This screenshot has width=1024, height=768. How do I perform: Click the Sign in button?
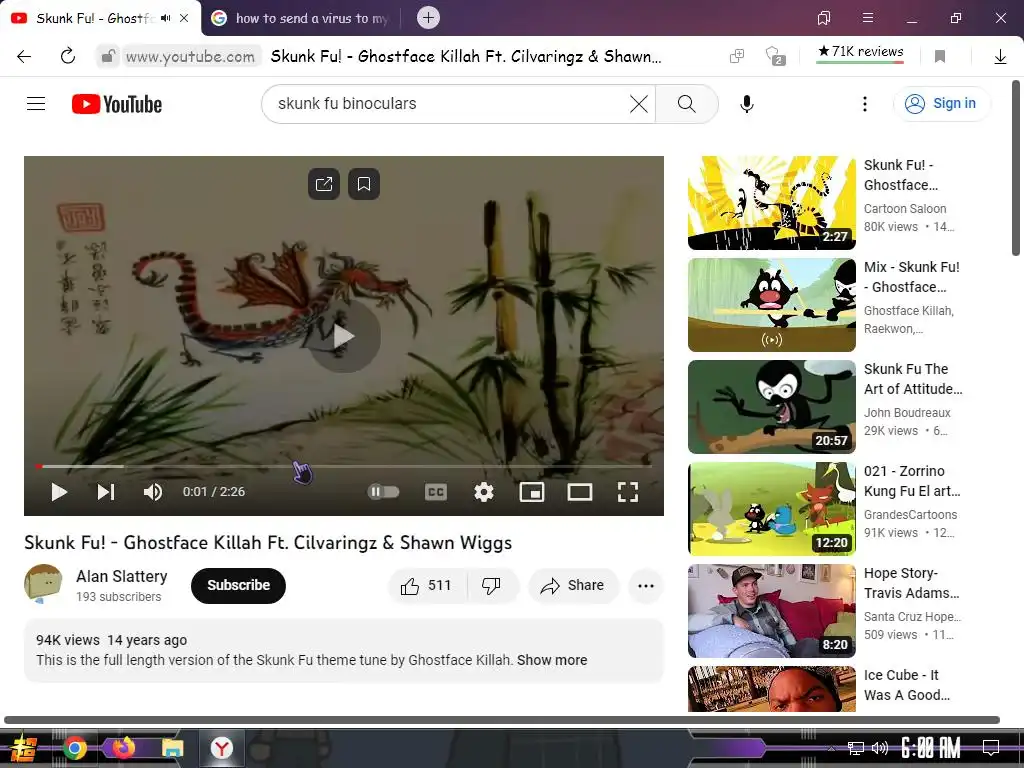[942, 103]
